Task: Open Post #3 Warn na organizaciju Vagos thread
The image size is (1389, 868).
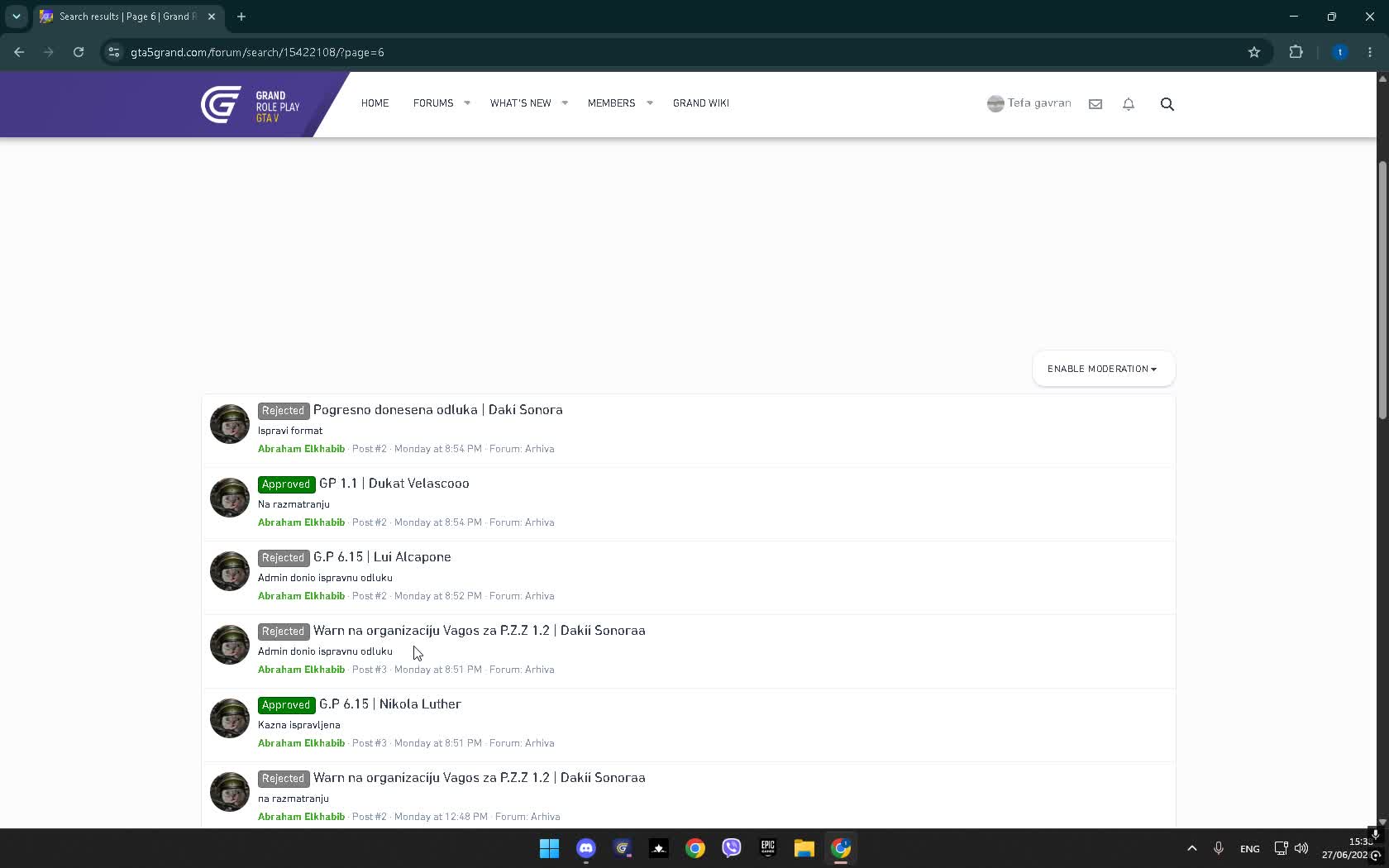Action: pyautogui.click(x=479, y=631)
